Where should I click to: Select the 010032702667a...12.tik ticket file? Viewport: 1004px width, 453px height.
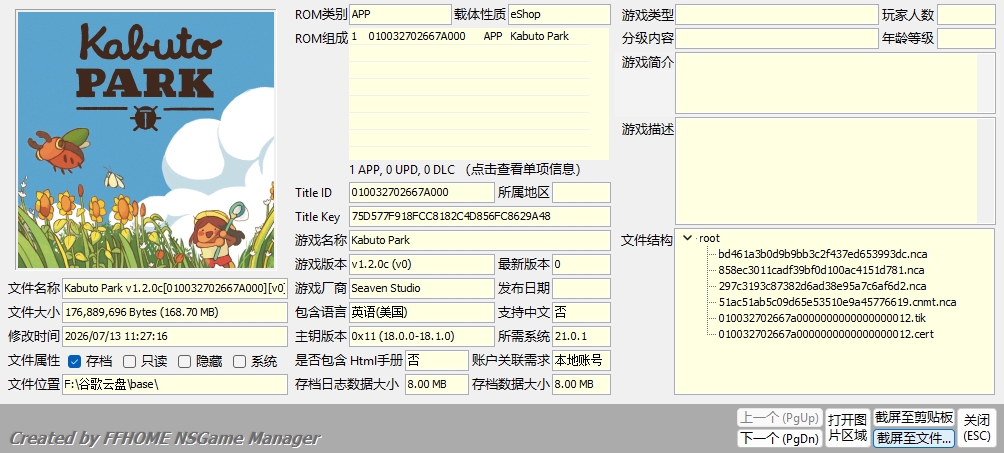pos(822,318)
